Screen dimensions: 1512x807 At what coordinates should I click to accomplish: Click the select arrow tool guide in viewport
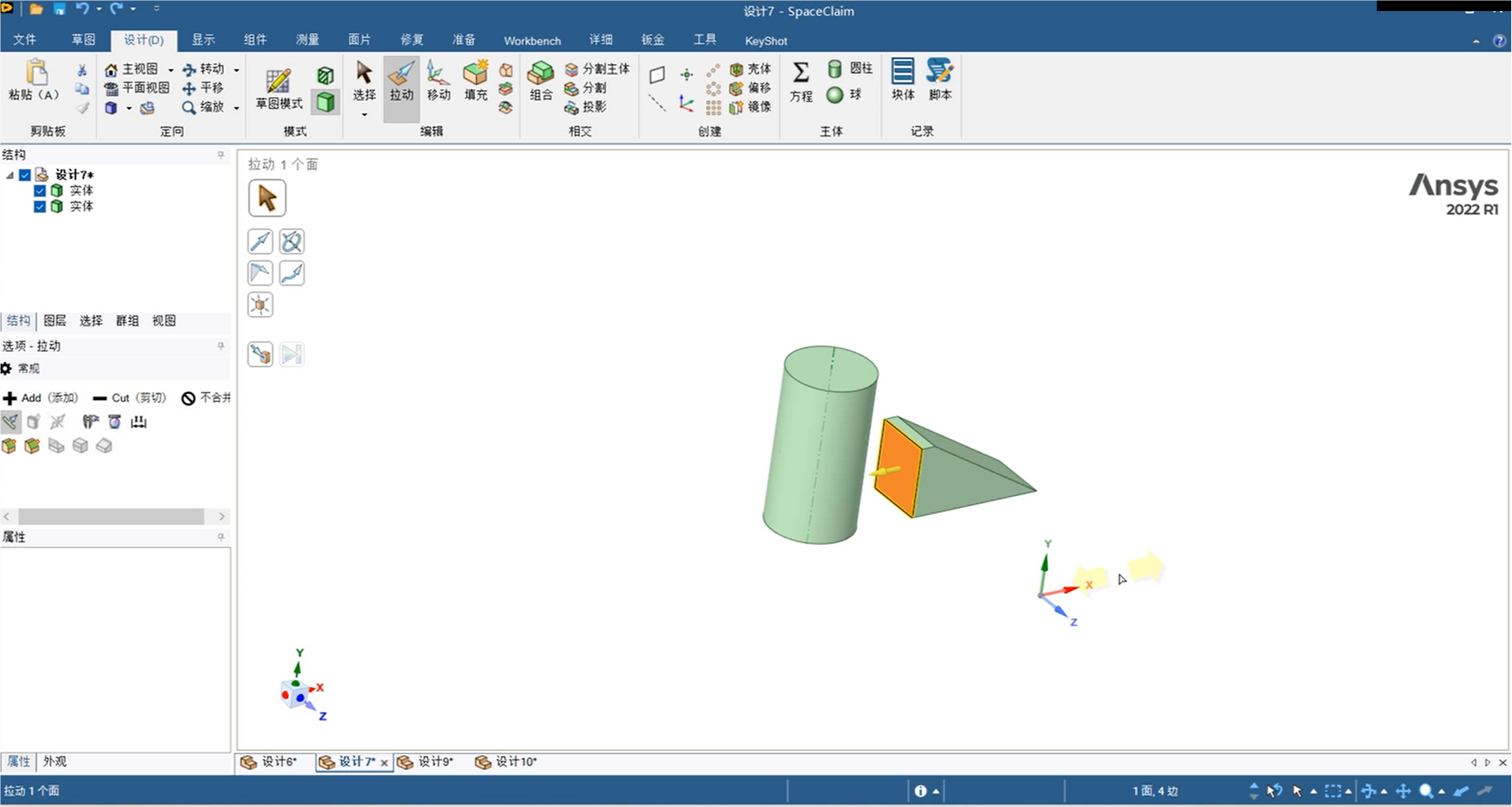pos(267,198)
